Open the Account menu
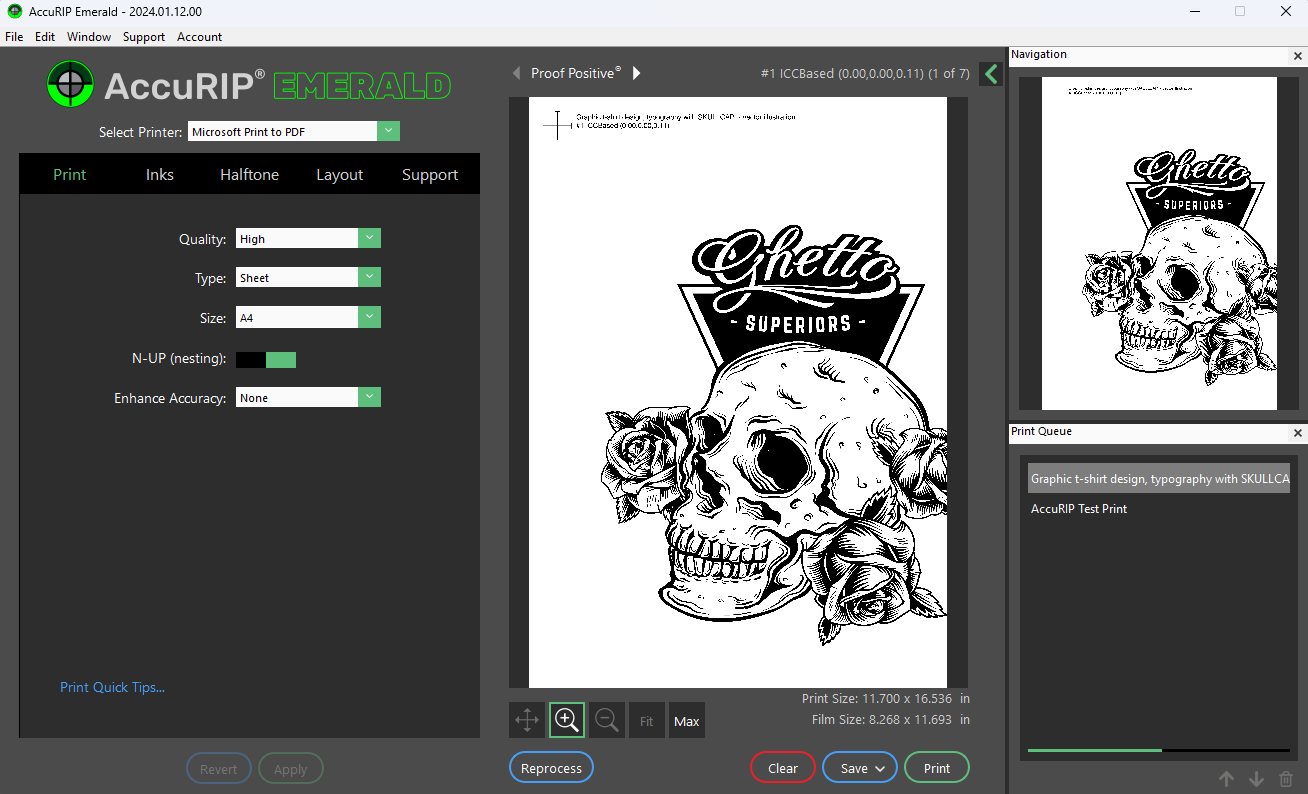The image size is (1308, 794). click(200, 37)
